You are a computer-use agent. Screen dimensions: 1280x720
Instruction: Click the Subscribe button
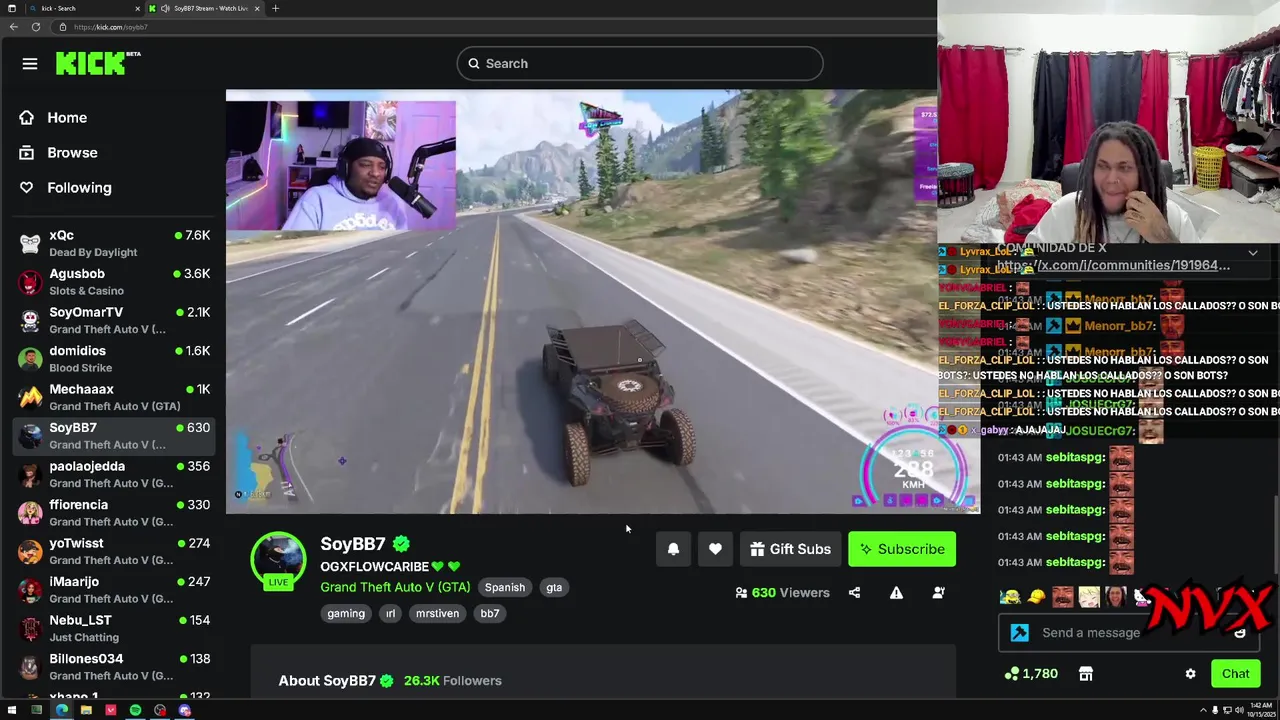(x=902, y=549)
